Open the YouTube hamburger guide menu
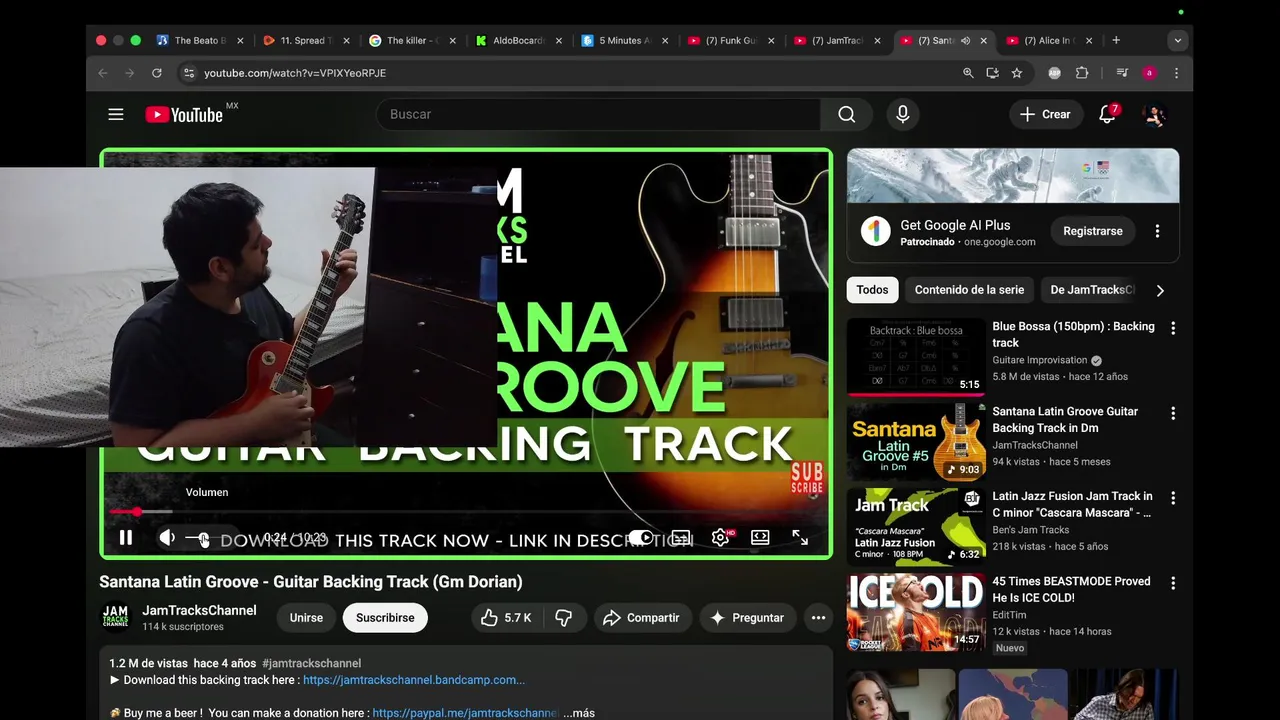 point(116,114)
